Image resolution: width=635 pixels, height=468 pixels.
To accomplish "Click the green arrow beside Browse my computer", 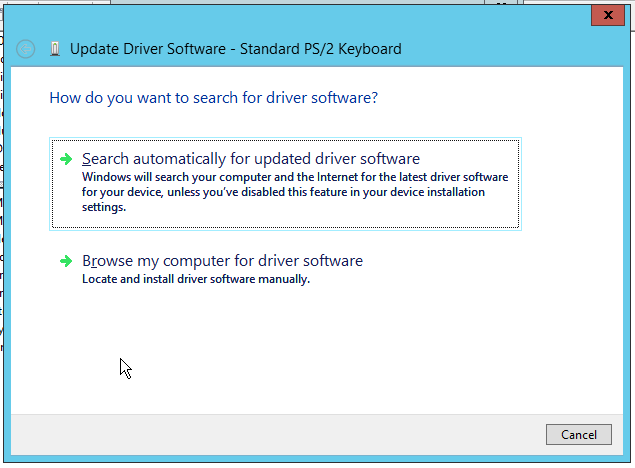I will [66, 261].
